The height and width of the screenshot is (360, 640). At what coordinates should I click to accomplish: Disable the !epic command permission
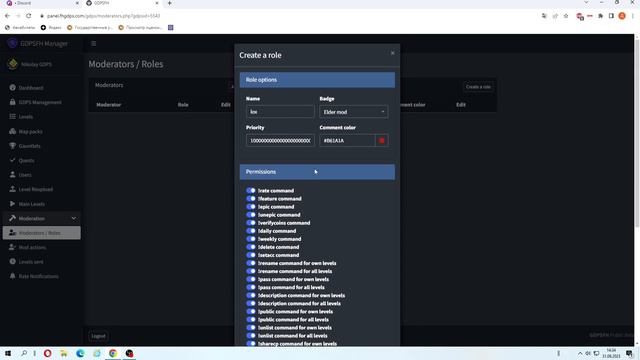point(251,207)
